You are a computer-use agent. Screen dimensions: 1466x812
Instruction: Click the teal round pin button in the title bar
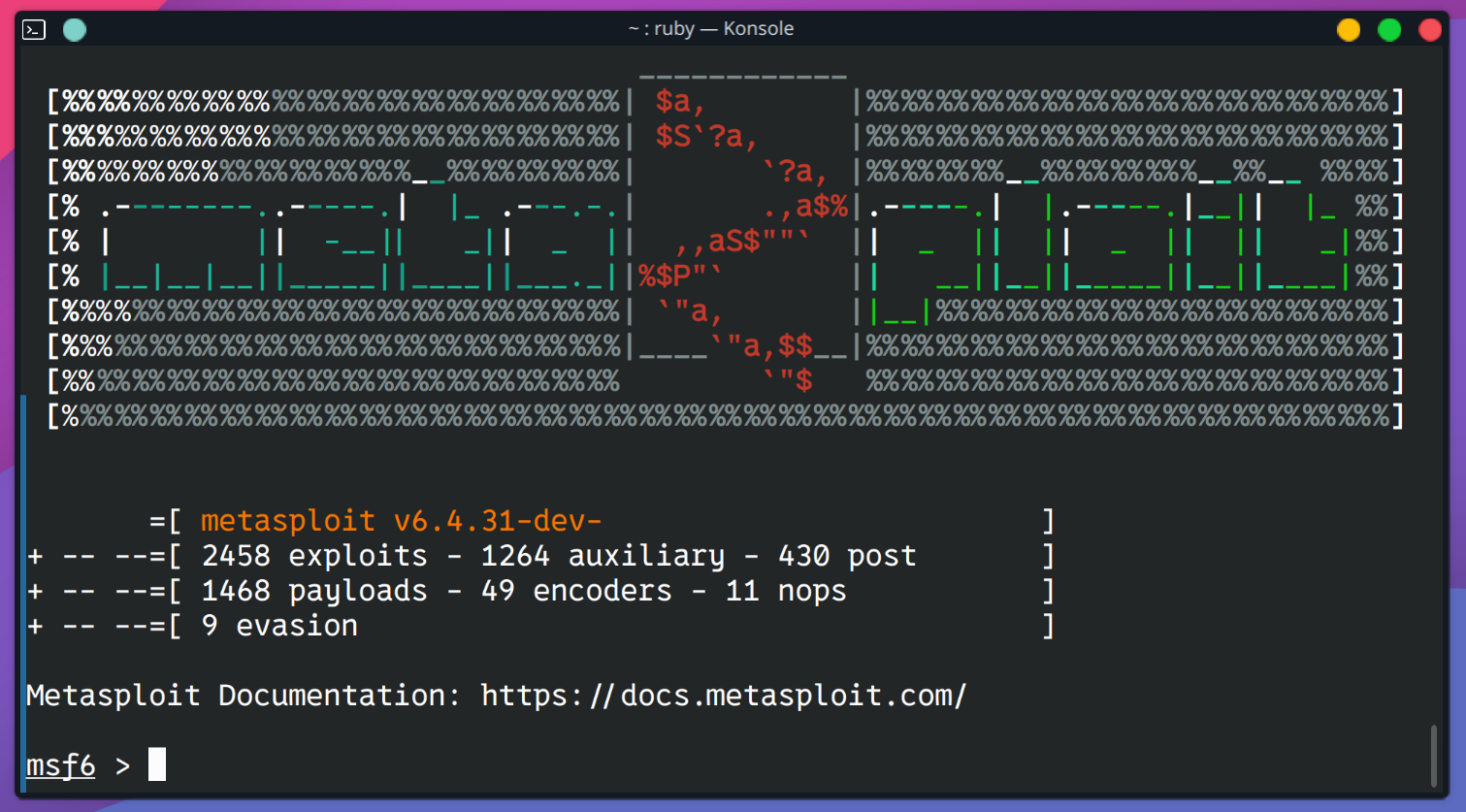[75, 30]
